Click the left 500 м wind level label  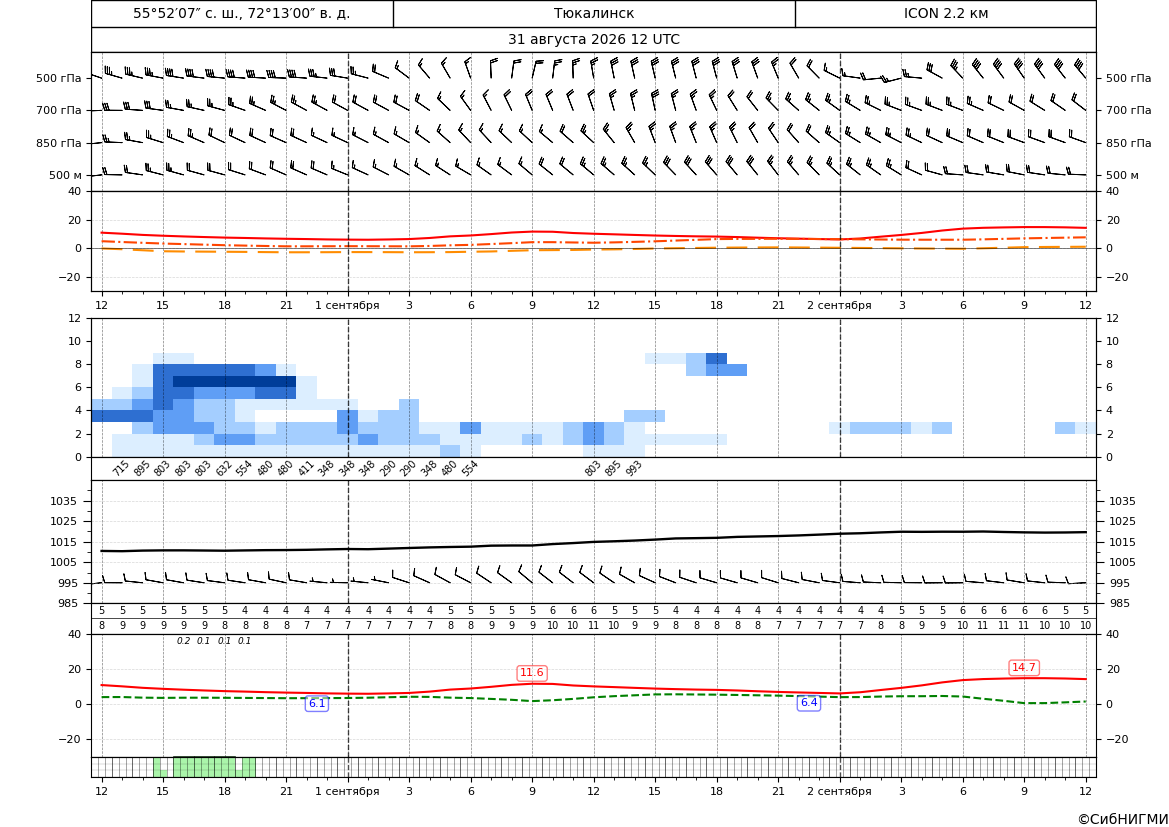65,175
